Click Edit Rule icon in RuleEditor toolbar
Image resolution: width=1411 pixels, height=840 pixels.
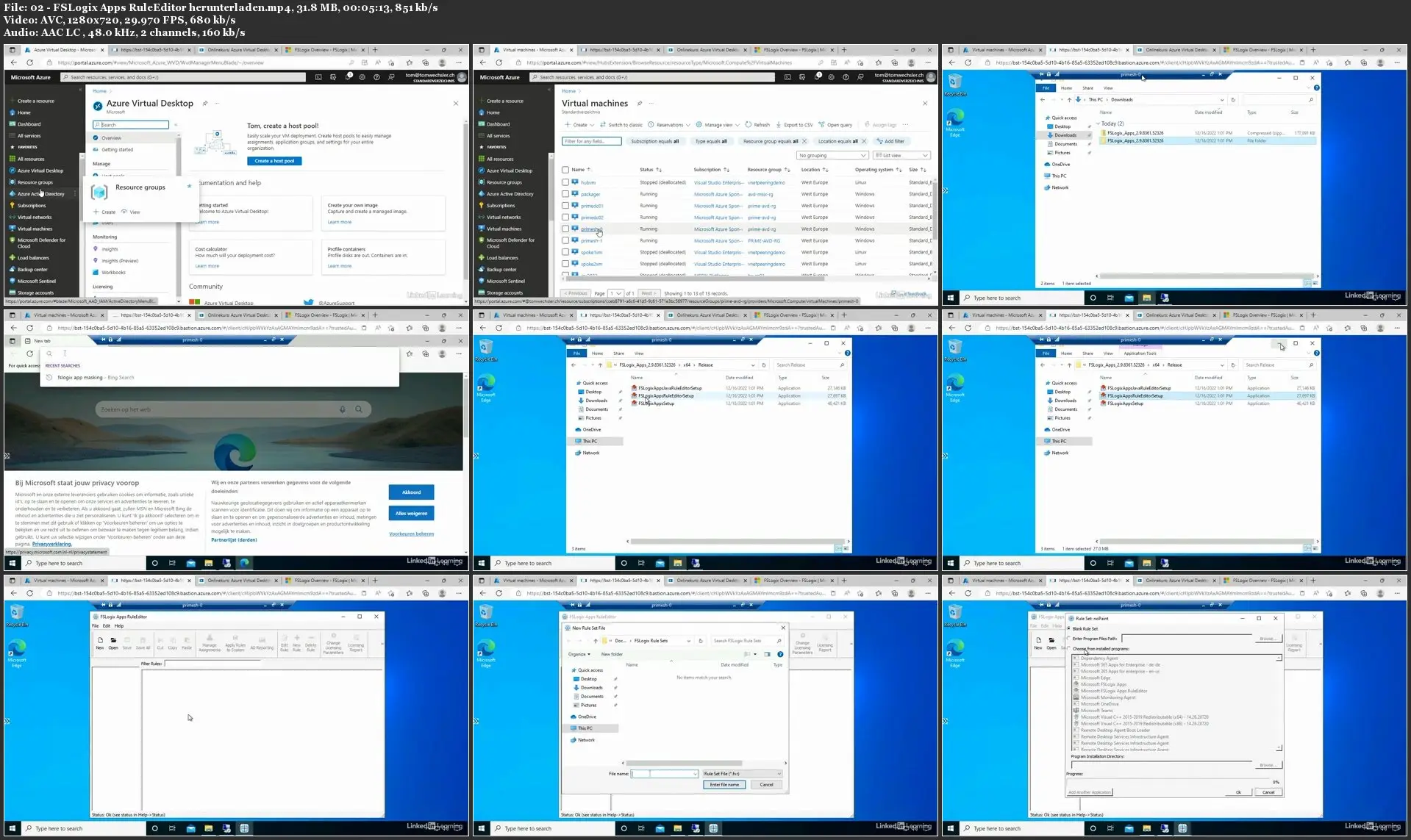tap(285, 643)
